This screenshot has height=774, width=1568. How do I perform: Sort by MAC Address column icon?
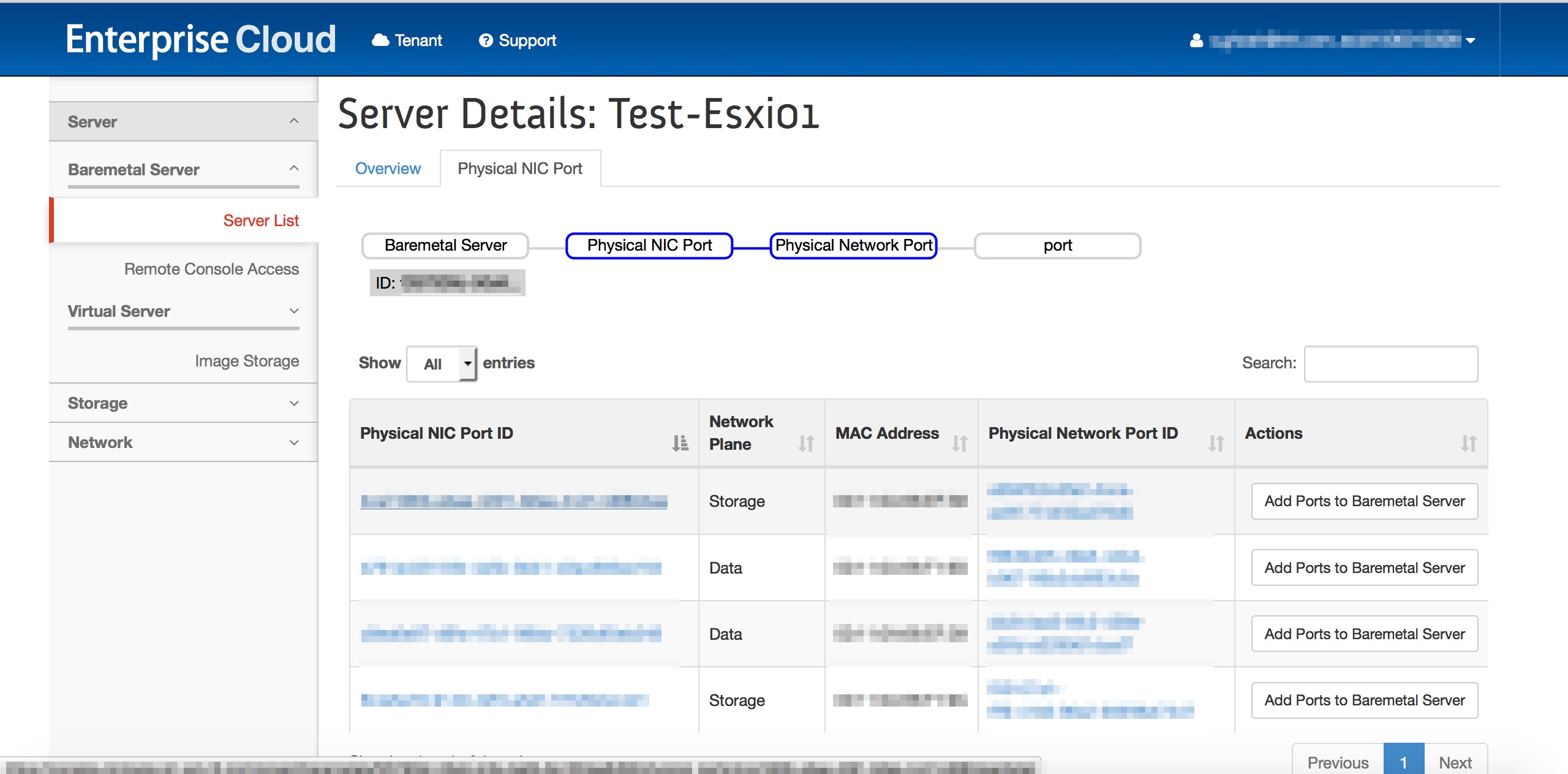tap(959, 442)
